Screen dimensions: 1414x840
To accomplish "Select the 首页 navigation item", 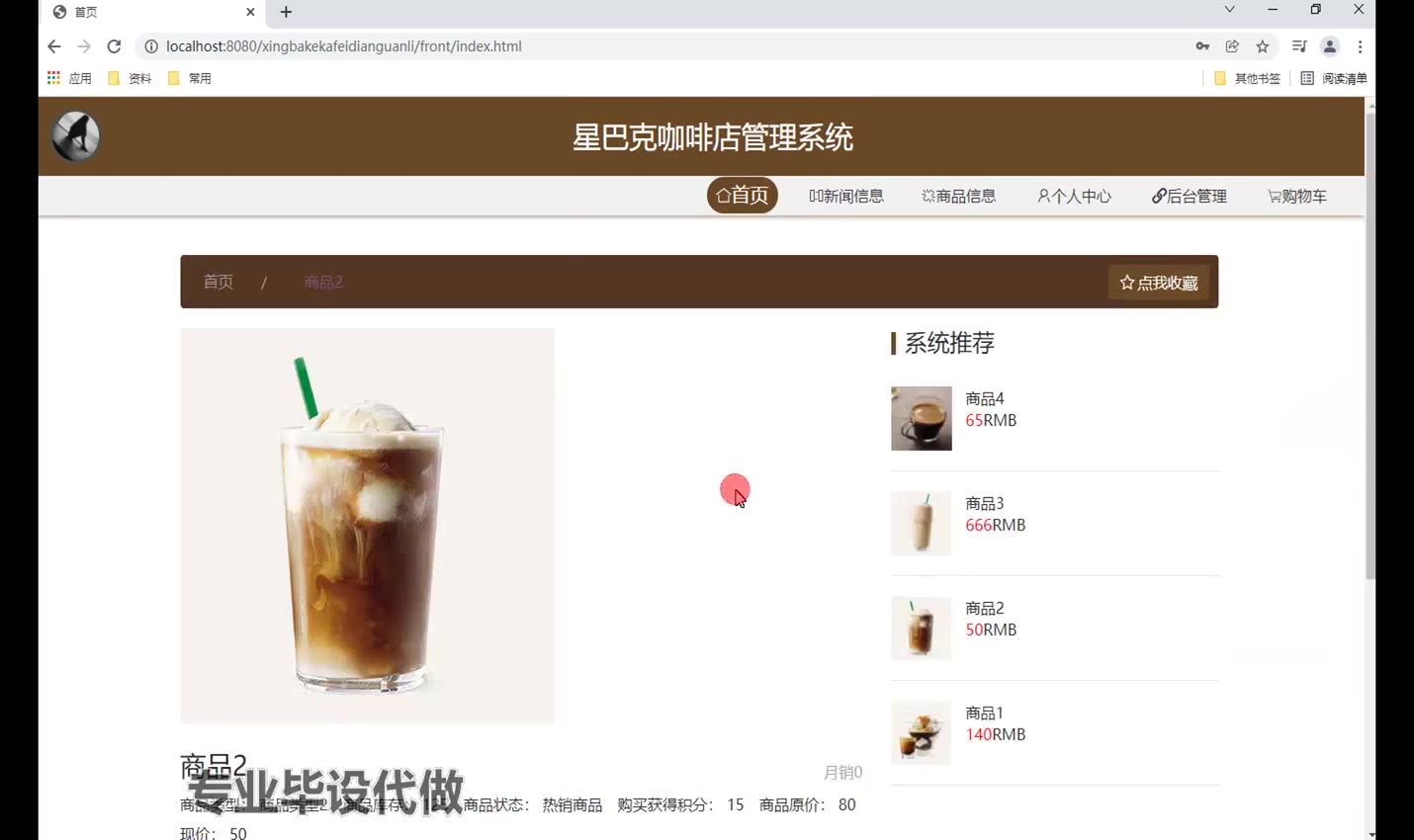I will click(x=743, y=196).
